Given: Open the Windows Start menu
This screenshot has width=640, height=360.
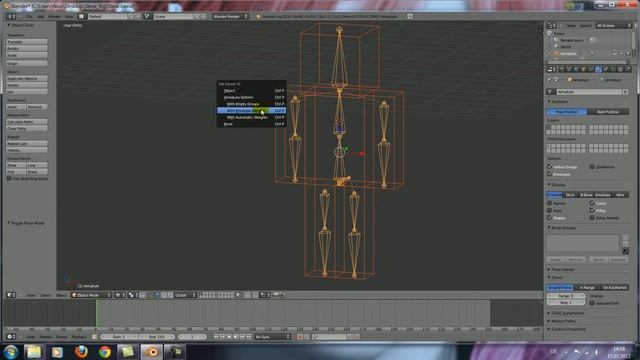Looking at the screenshot, I should pyautogui.click(x=11, y=351).
